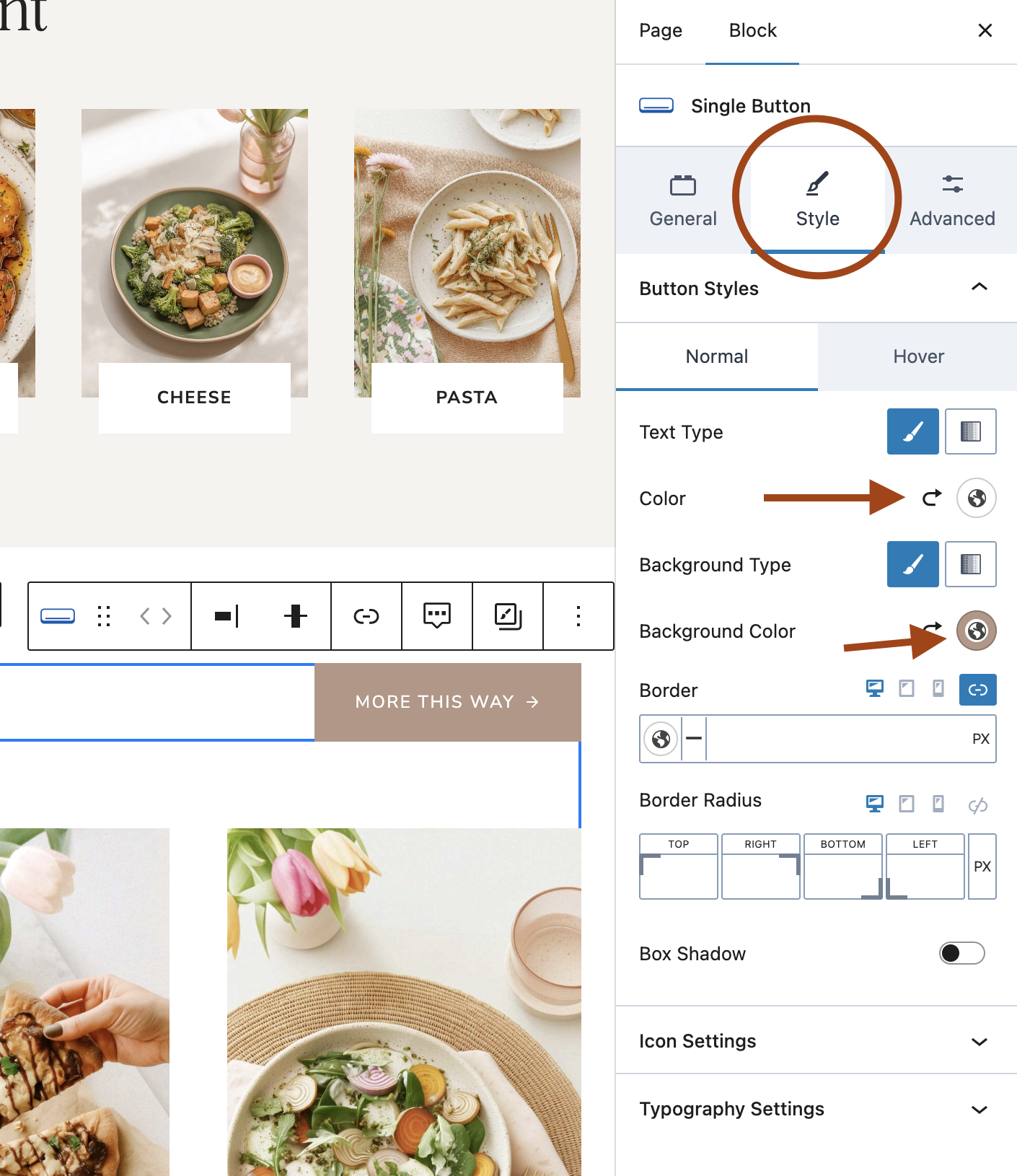Image resolution: width=1017 pixels, height=1176 pixels.
Task: Open the vertical alignment toolbar option
Action: tap(296, 616)
